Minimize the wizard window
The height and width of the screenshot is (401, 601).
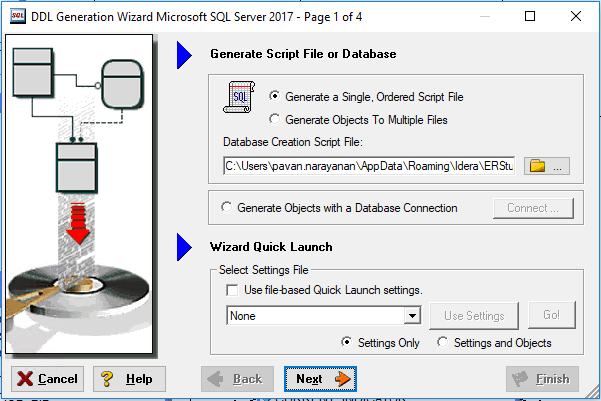pos(485,16)
